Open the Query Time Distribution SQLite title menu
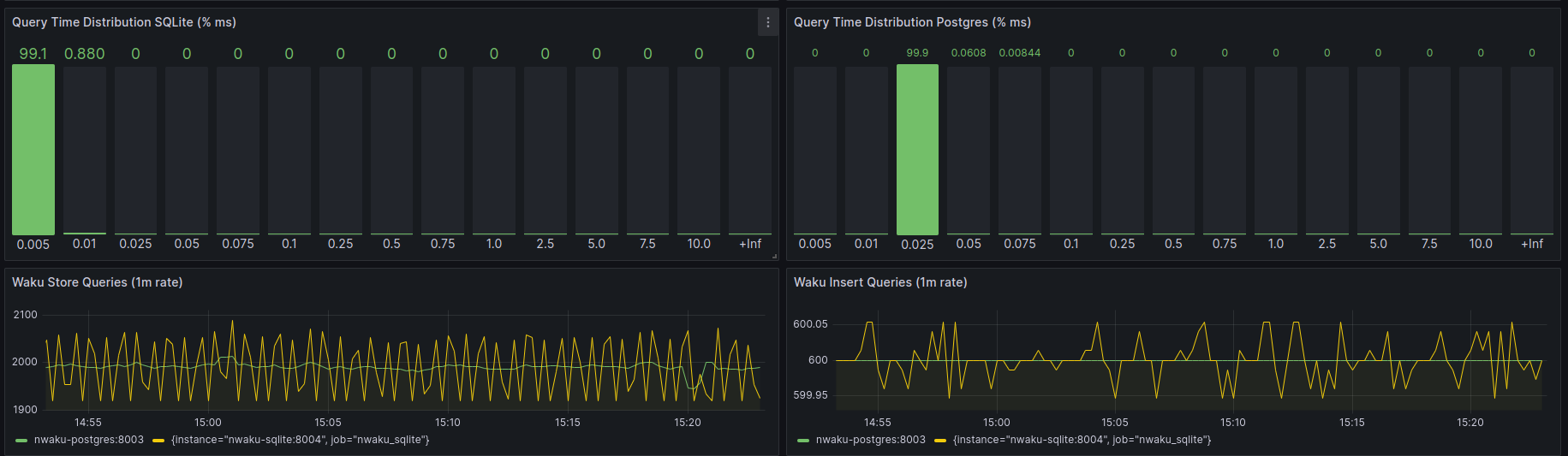The image size is (1568, 456). tap(123, 22)
